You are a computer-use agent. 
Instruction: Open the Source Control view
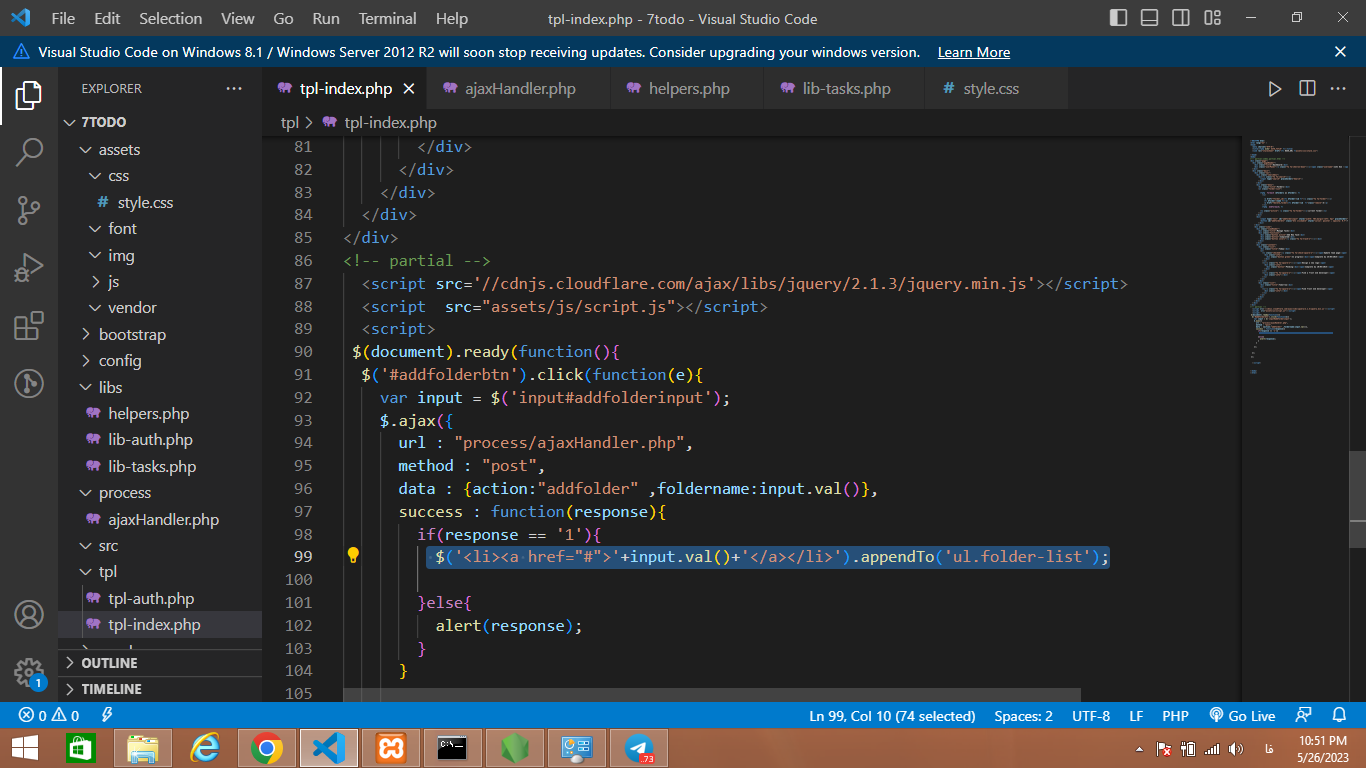[29, 210]
